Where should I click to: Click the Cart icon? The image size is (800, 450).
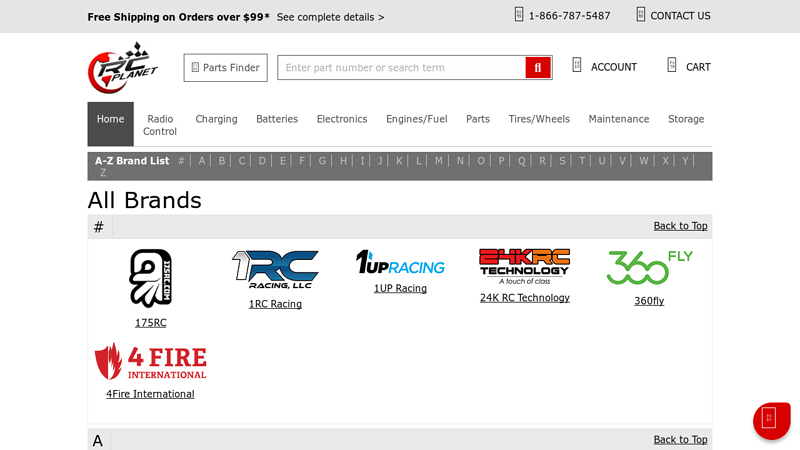tap(671, 65)
